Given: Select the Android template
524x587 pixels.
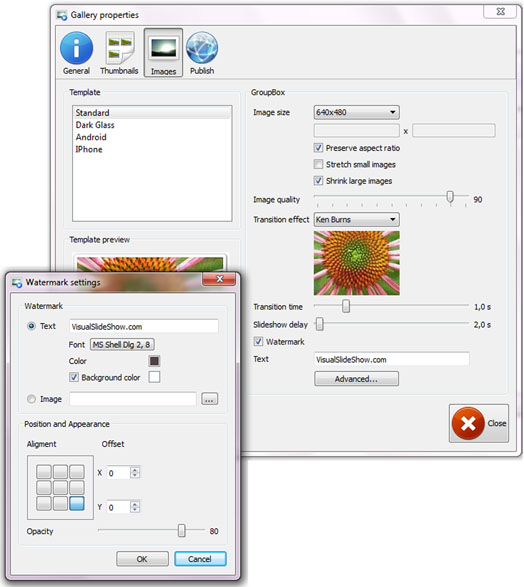Looking at the screenshot, I should tap(152, 137).
